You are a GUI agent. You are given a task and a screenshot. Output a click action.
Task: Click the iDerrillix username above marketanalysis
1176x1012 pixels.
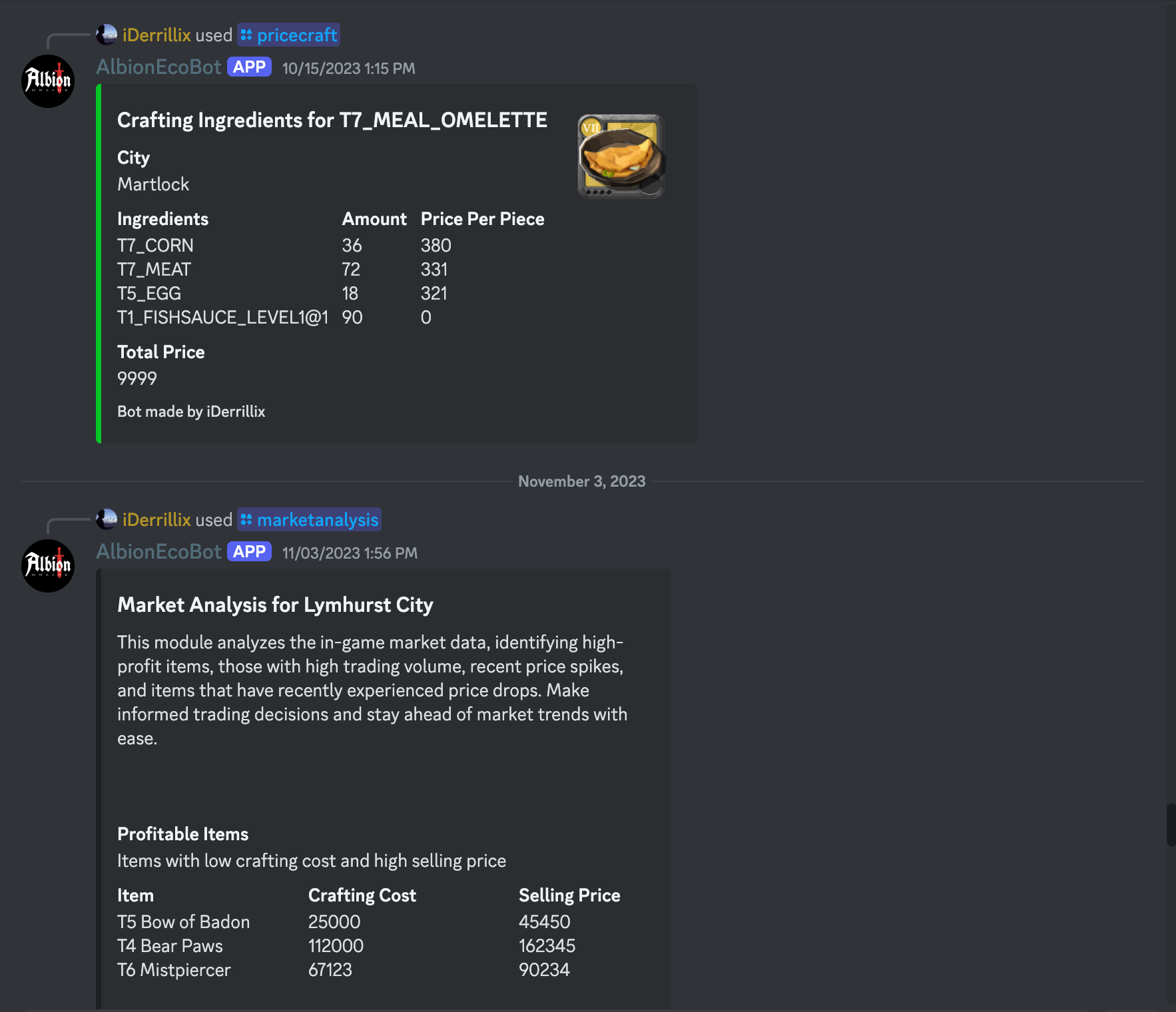coord(156,520)
